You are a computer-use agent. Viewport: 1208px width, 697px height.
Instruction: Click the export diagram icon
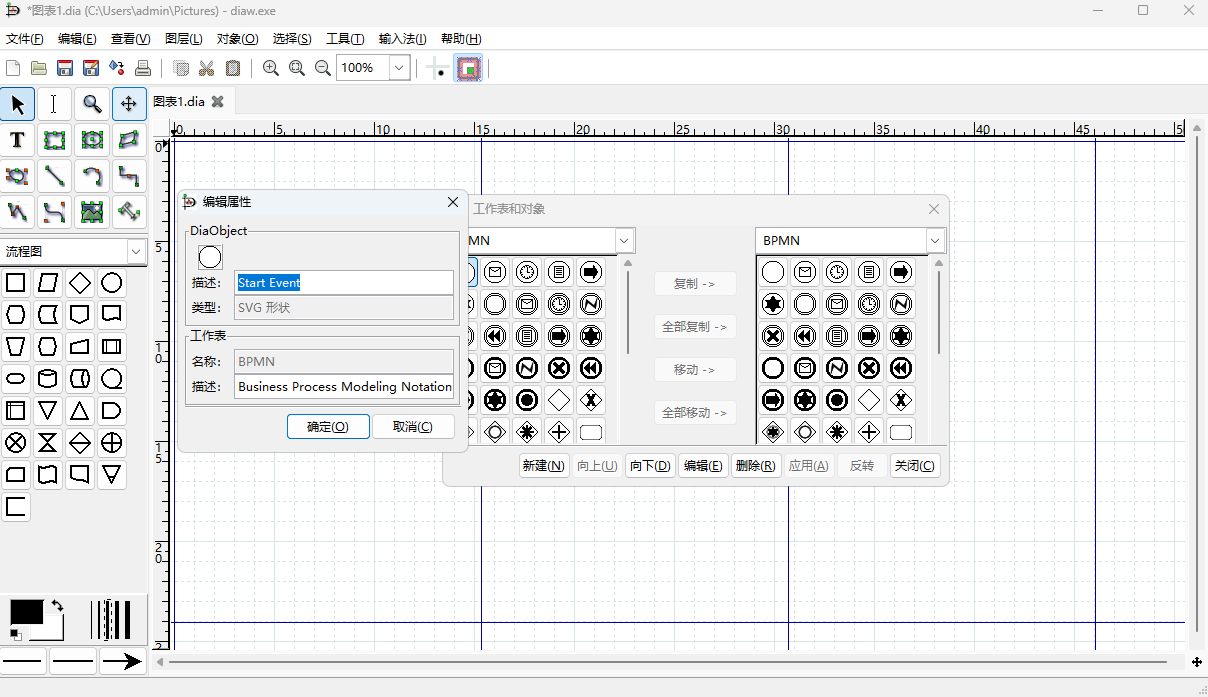[x=117, y=68]
